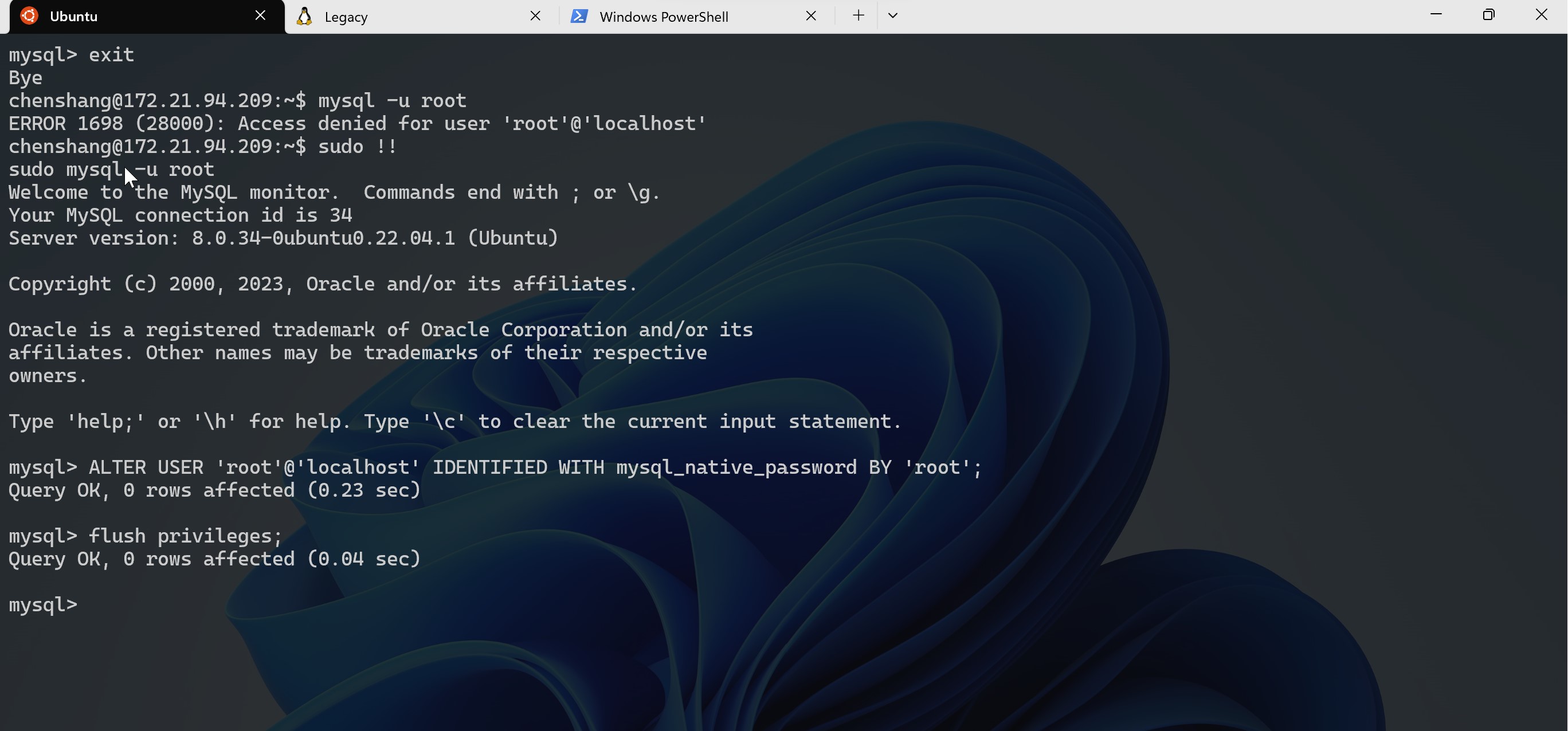Click the 'ERROR 1698 (28000)' line
Screen dimensions: 1568x731
click(357, 124)
